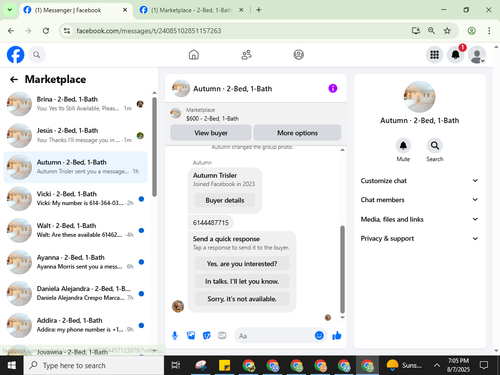Click the More options button
500x375 pixels.
(x=297, y=133)
